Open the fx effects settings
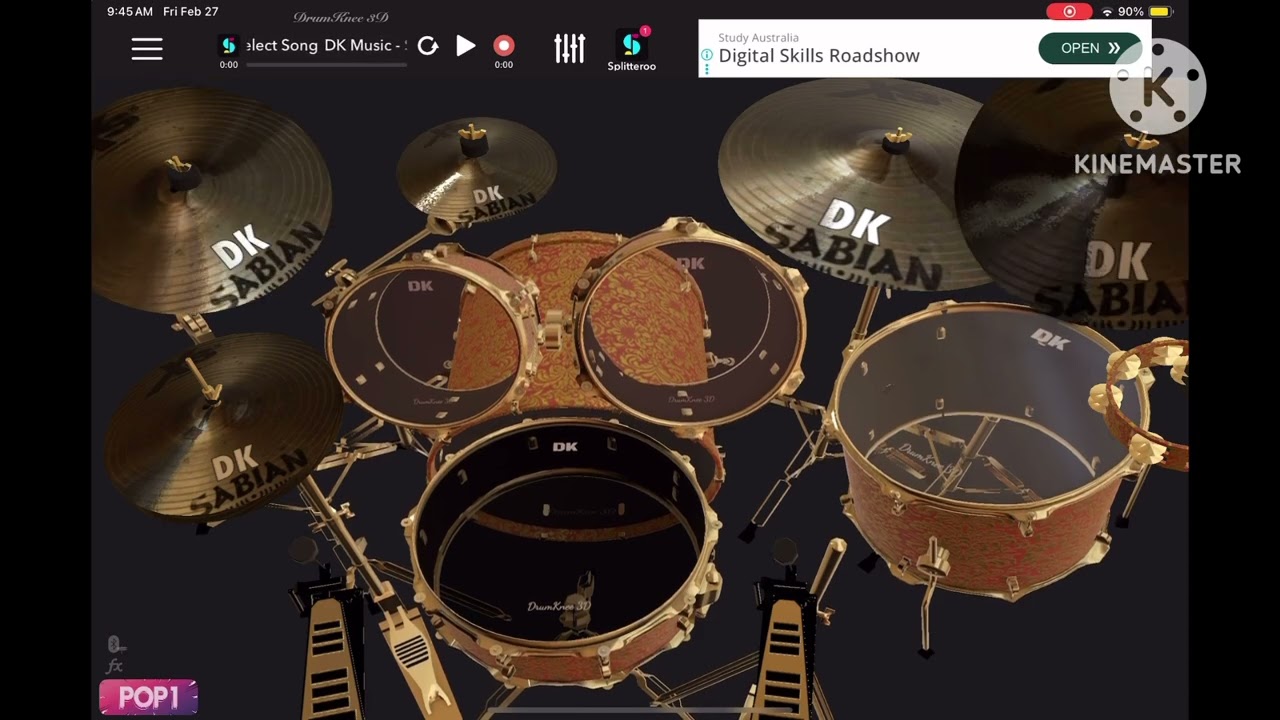 point(115,666)
